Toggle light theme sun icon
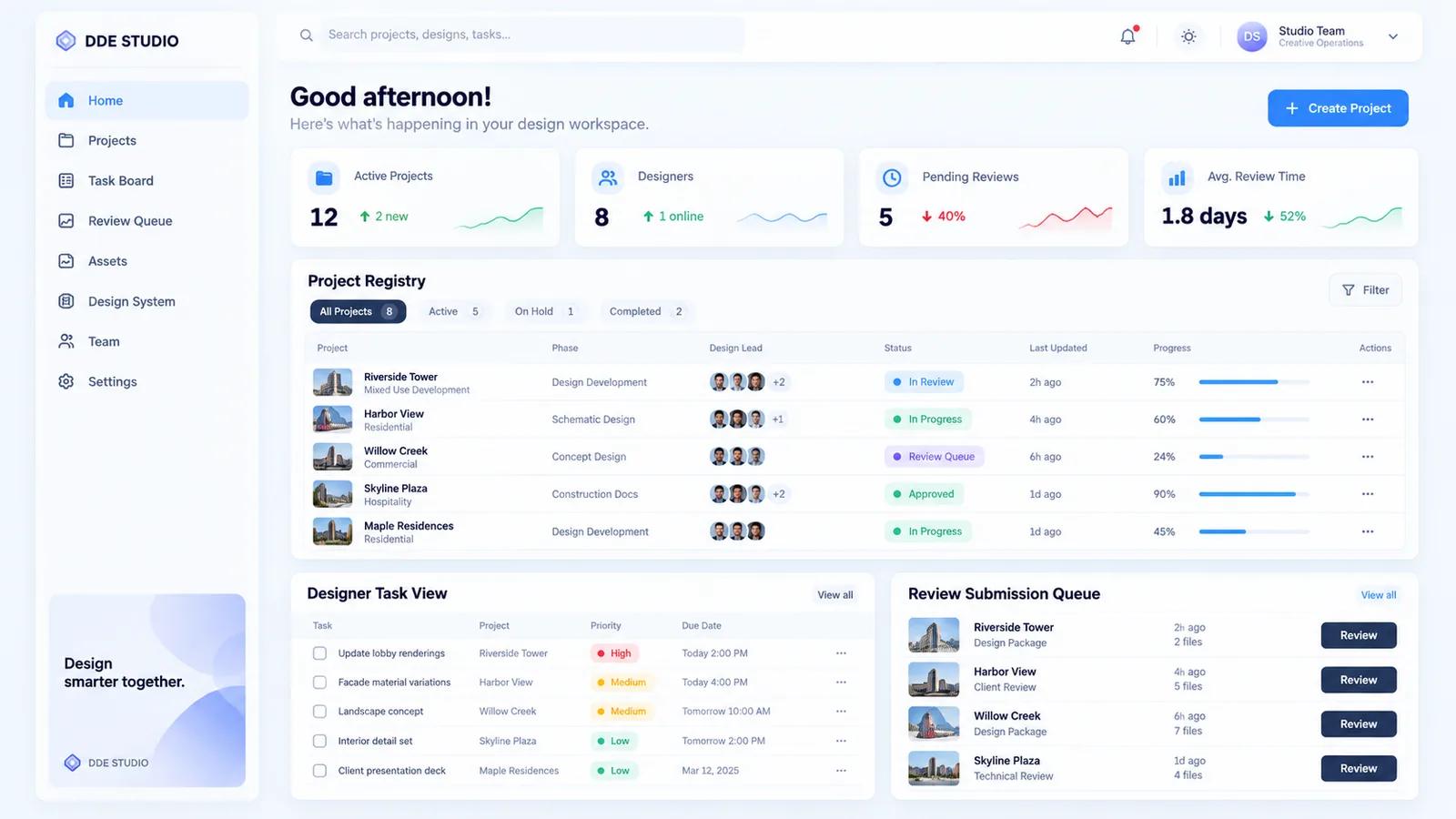Viewport: 1456px width, 819px height. pos(1188,36)
